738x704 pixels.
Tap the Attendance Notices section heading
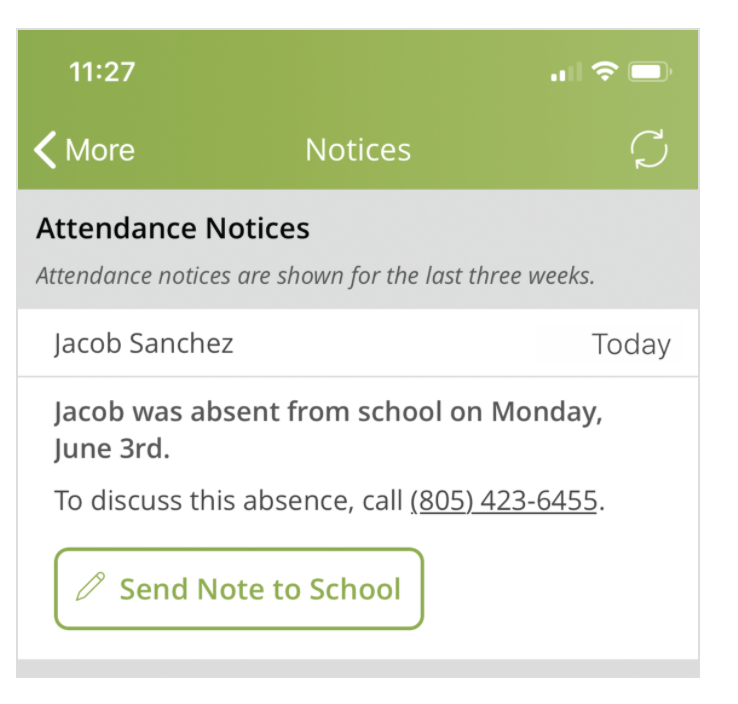[173, 228]
